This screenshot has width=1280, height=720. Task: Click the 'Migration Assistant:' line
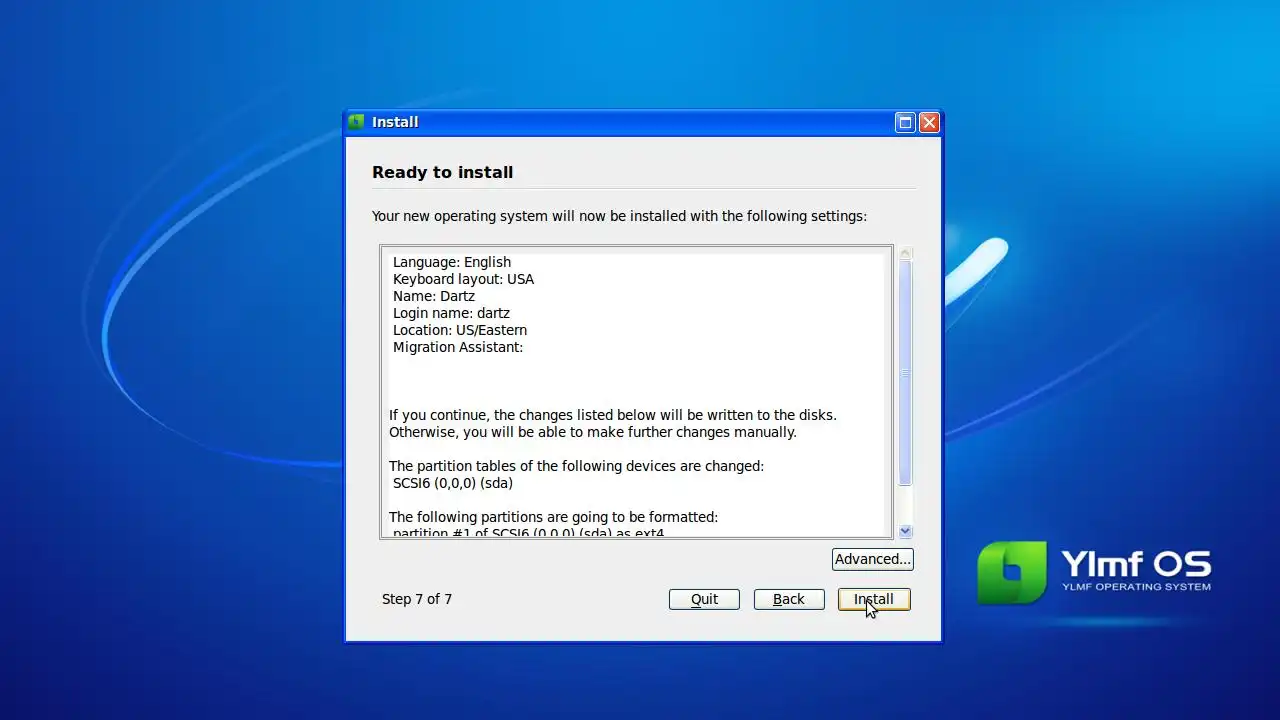(x=458, y=347)
